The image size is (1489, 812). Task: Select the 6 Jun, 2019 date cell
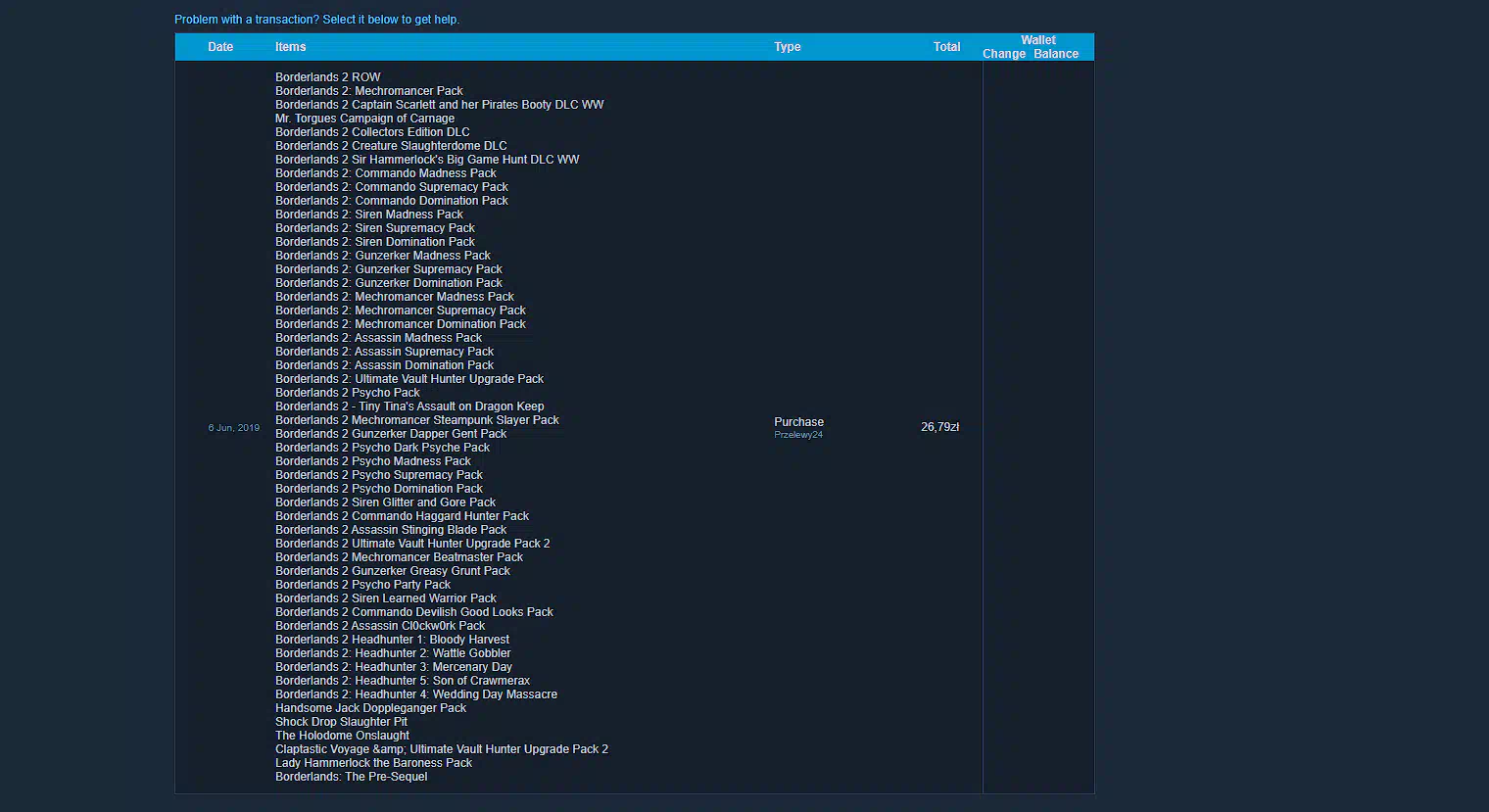[234, 428]
